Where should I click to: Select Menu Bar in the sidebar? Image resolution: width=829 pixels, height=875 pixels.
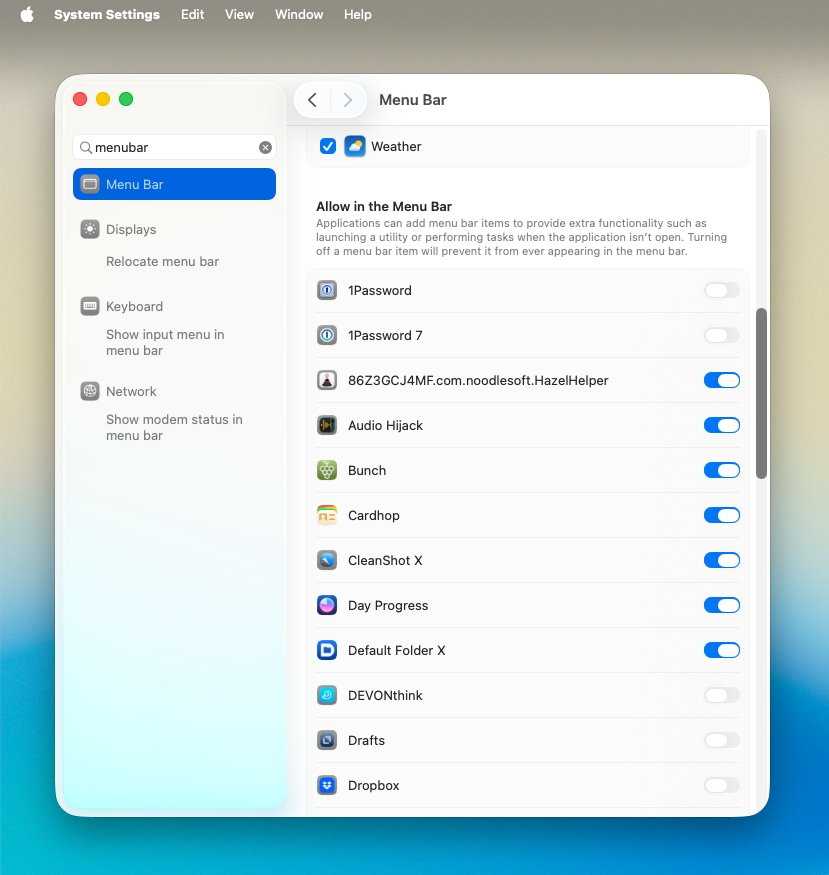[175, 184]
